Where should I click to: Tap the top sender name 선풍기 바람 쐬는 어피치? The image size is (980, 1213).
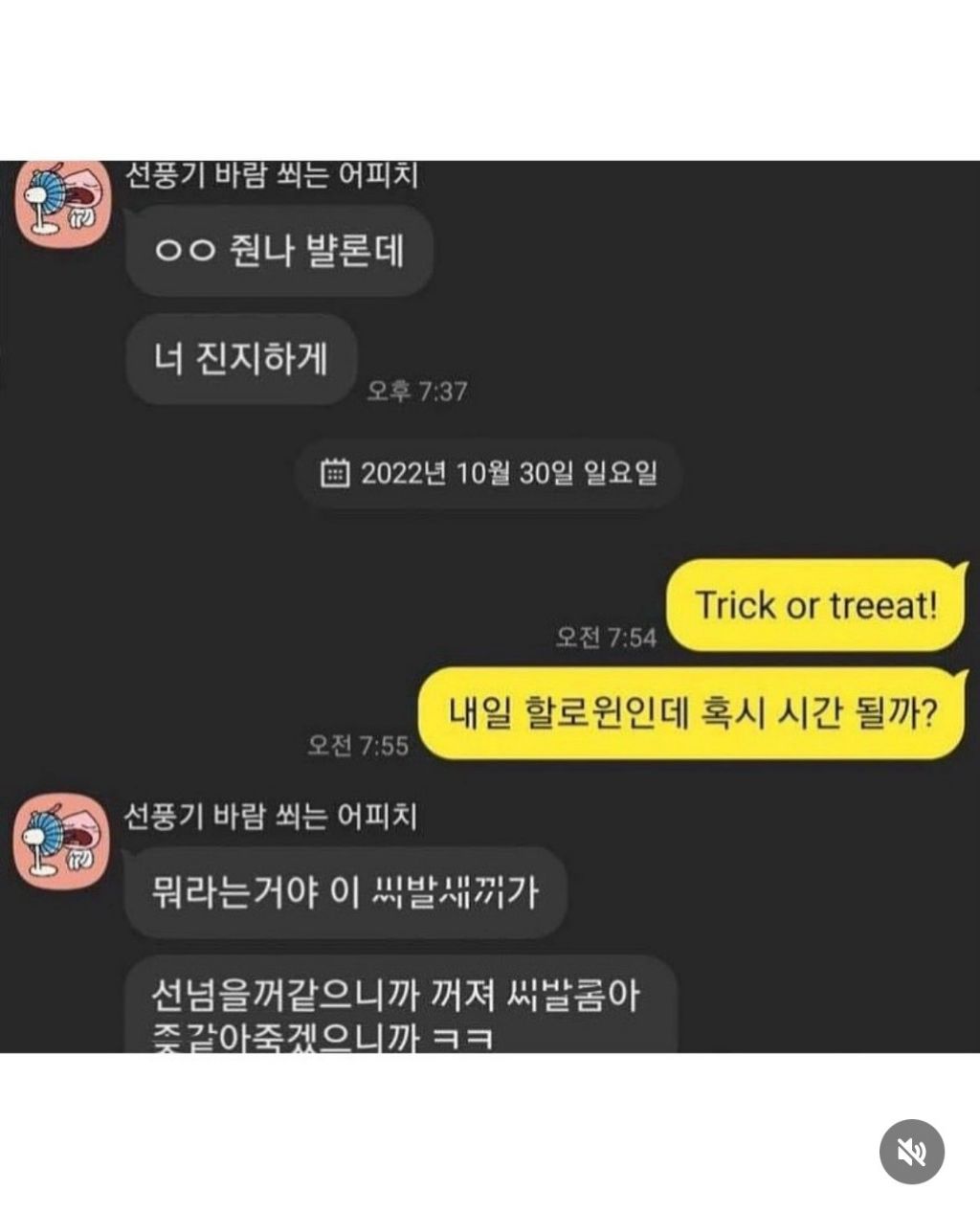pyautogui.click(x=272, y=174)
